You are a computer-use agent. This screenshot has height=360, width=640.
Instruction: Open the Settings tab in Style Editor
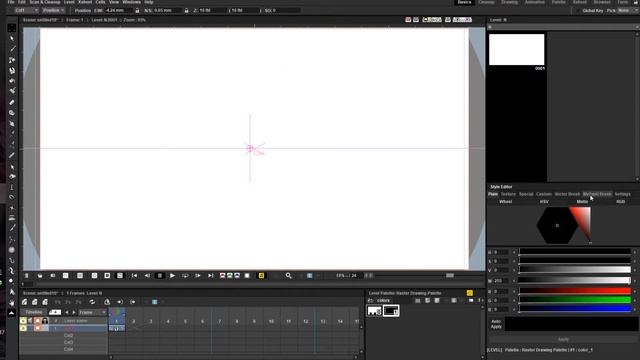[x=622, y=194]
